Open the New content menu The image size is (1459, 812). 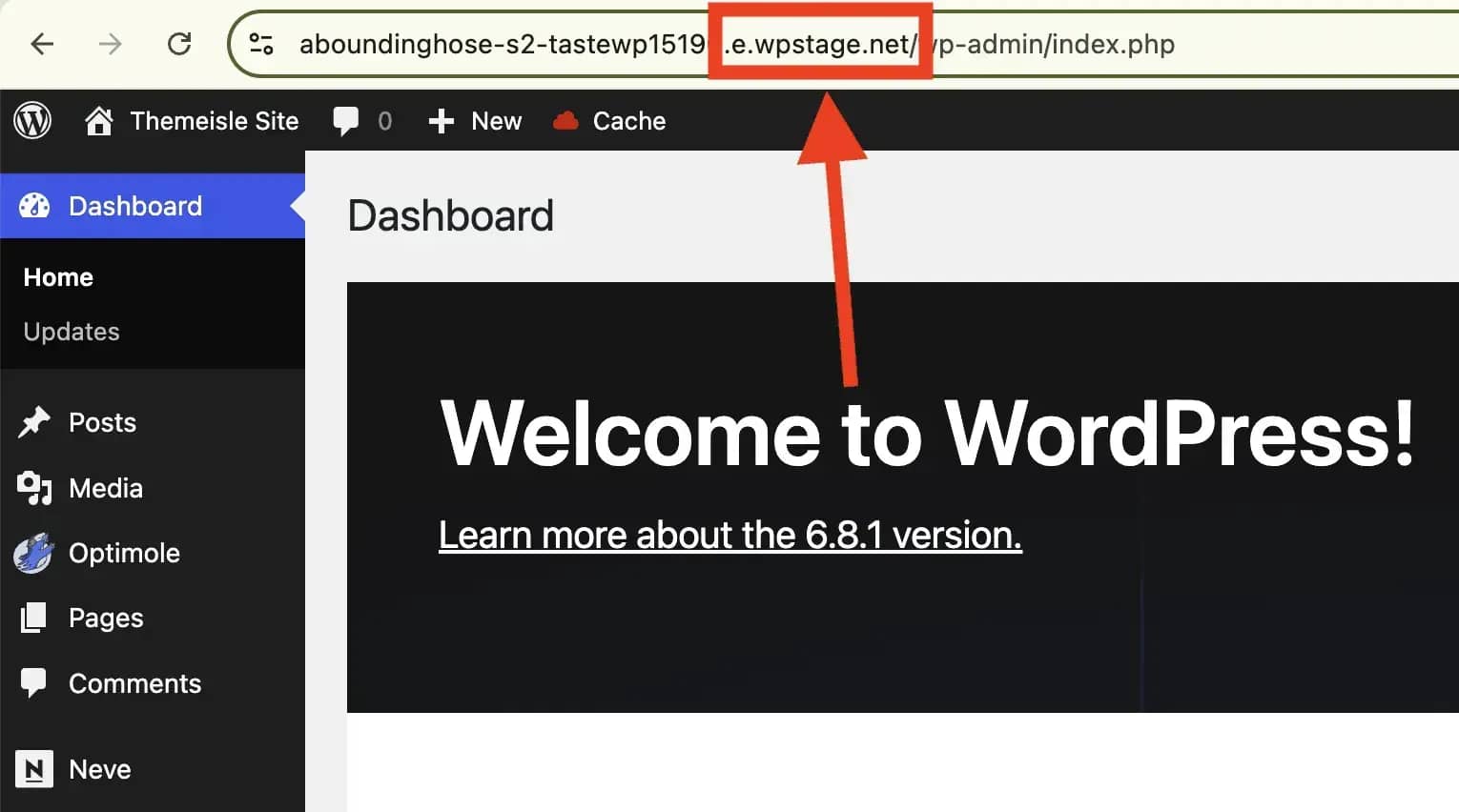[496, 121]
